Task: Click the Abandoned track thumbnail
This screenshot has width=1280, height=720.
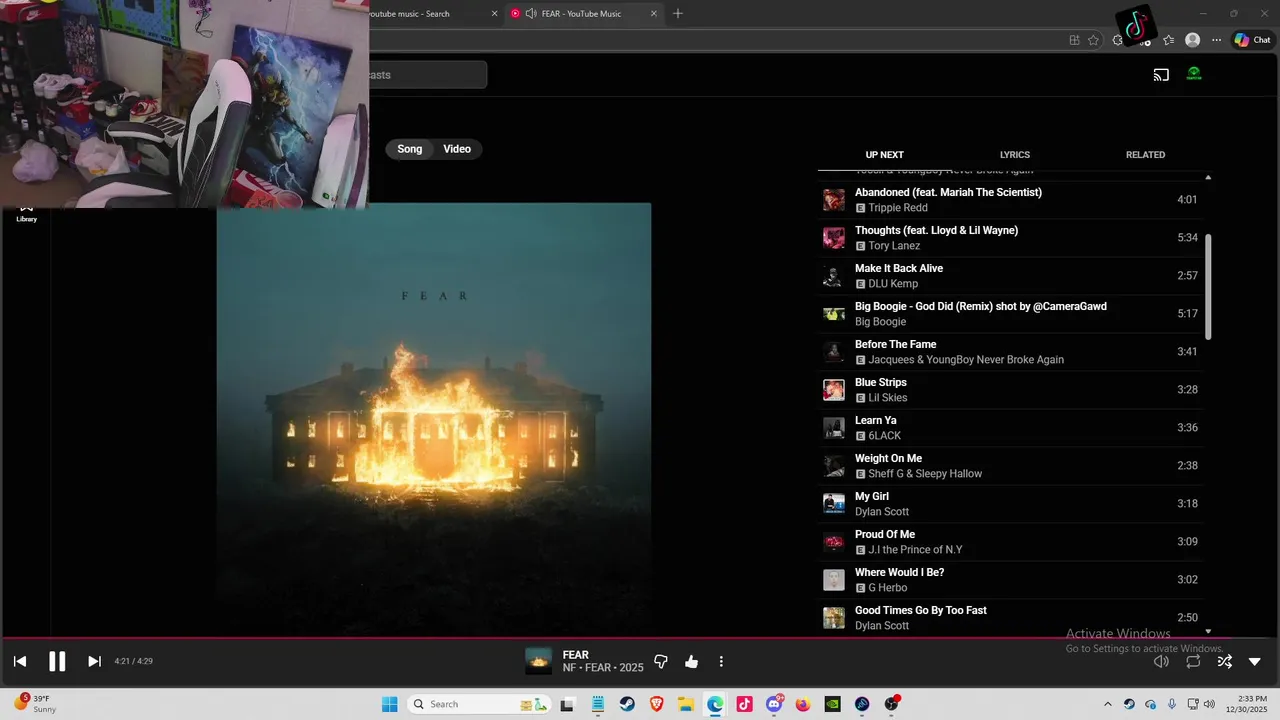Action: (x=834, y=200)
